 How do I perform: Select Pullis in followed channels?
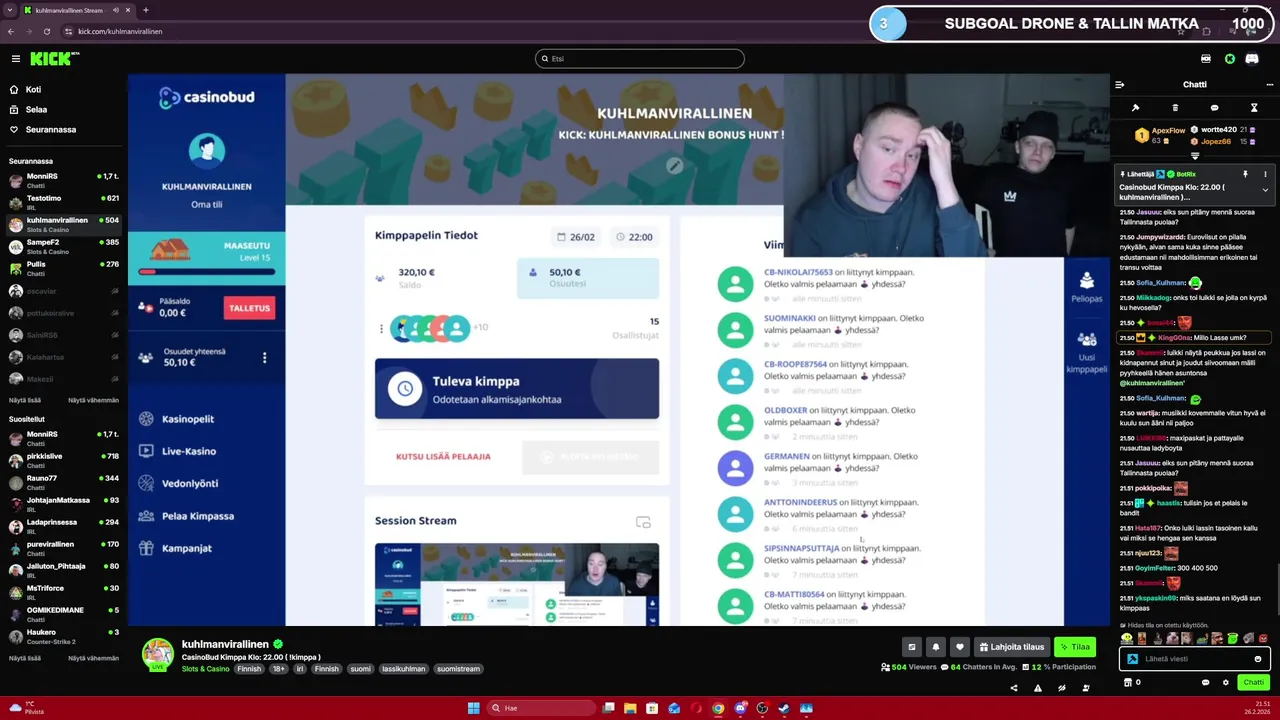click(x=64, y=268)
